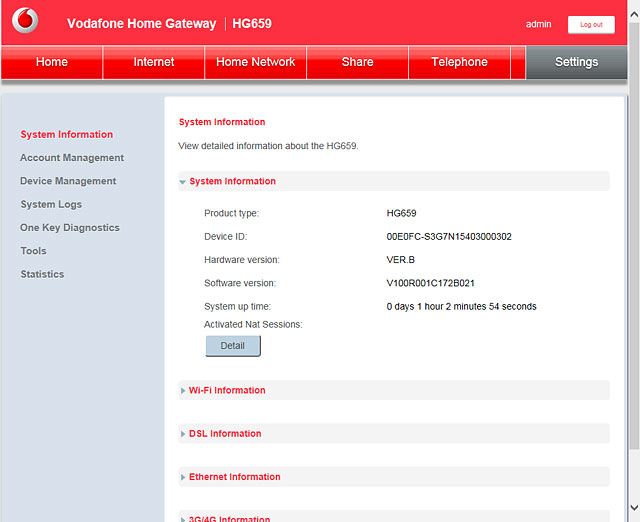The height and width of the screenshot is (522, 640).
Task: Open Statistics in sidebar
Action: click(x=42, y=274)
